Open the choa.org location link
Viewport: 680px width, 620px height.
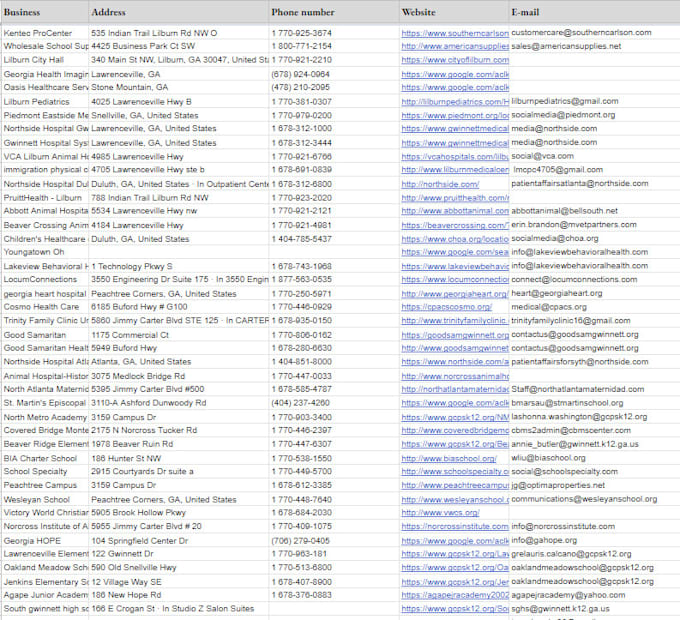point(454,239)
